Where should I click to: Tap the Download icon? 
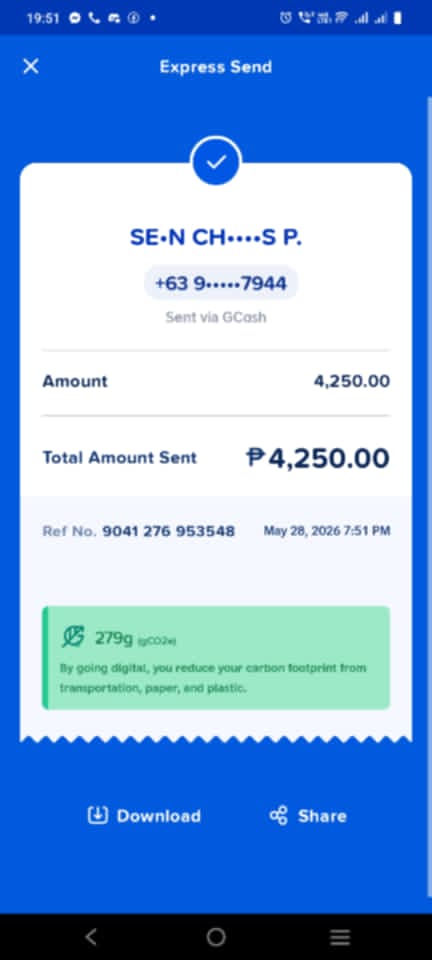[98, 816]
